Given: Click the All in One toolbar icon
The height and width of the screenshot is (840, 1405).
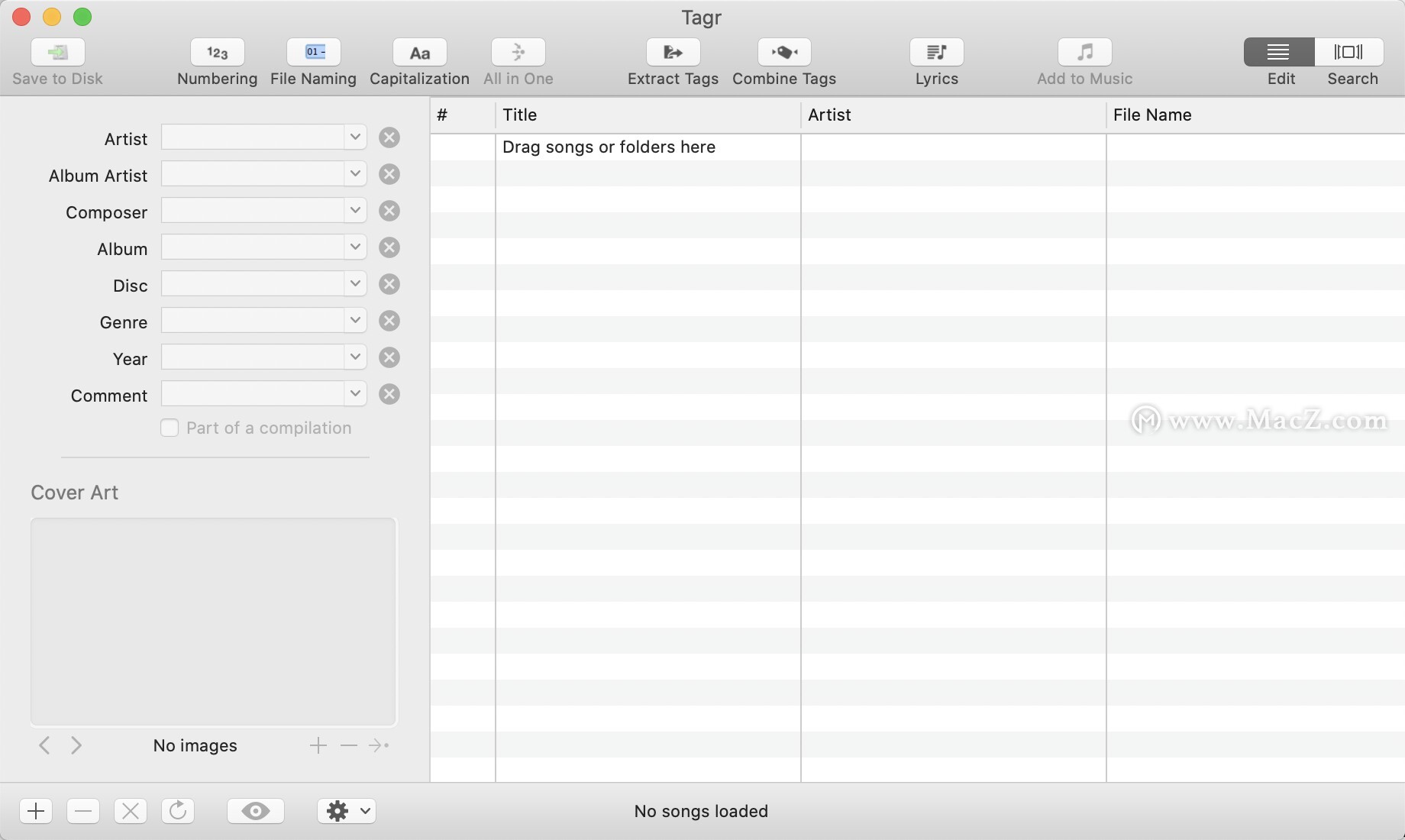Looking at the screenshot, I should (x=518, y=52).
